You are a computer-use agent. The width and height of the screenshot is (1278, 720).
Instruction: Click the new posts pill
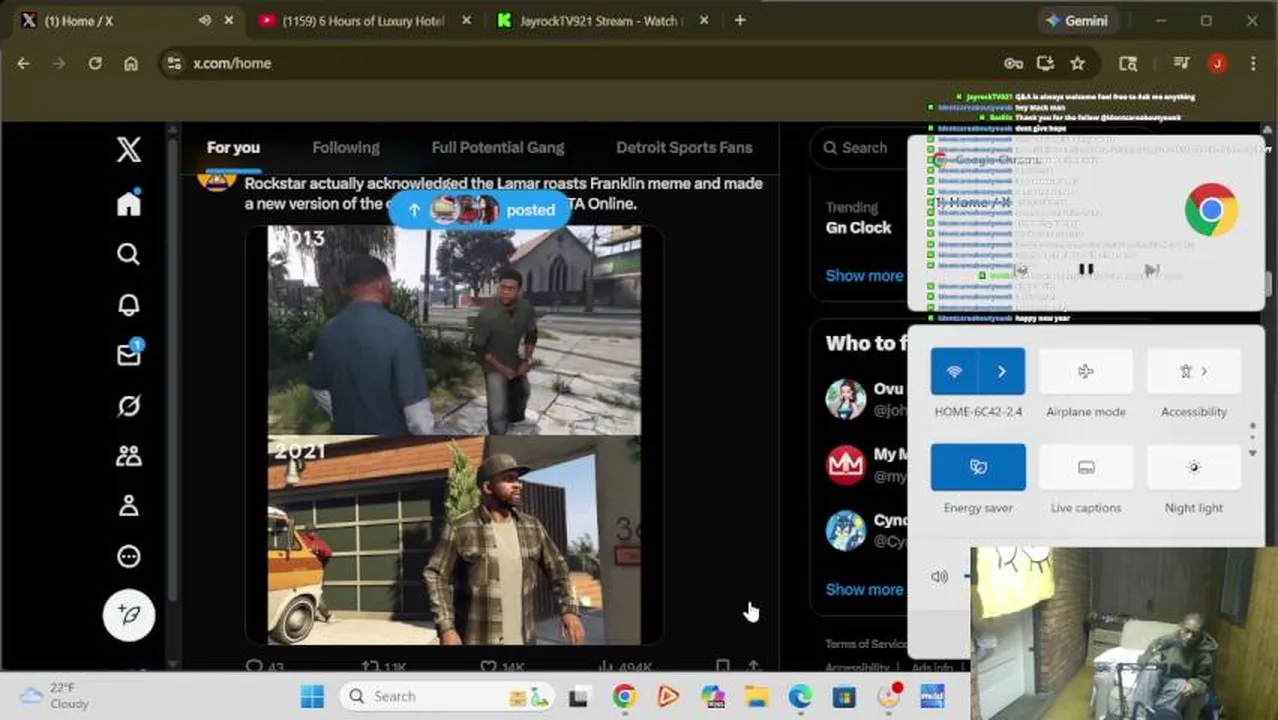(478, 210)
